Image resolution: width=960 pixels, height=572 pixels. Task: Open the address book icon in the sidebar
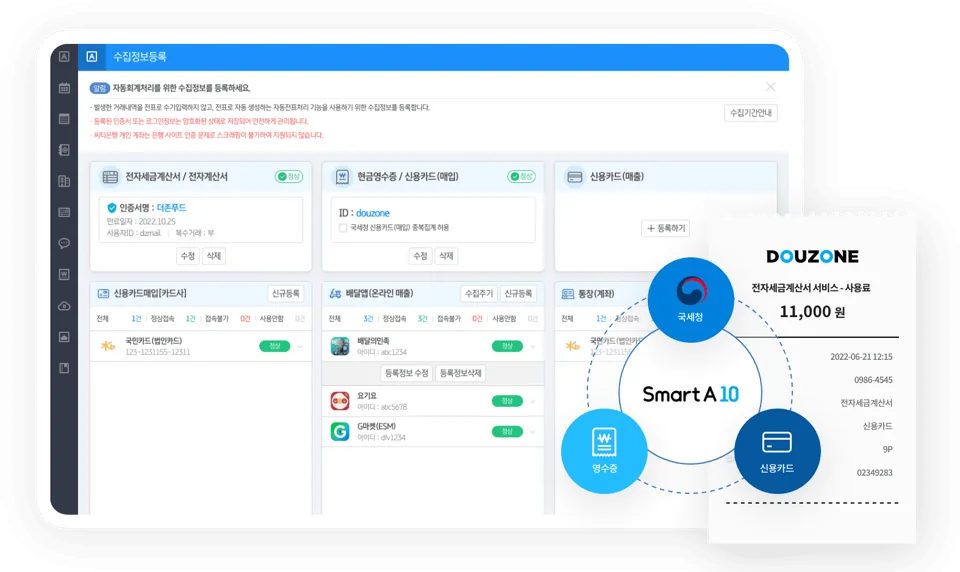[x=64, y=150]
